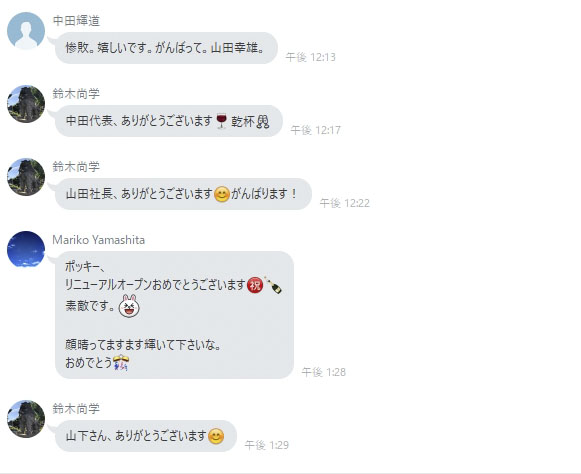581x474 pixels.
Task: Click the message bubble starting with 惨敗
Action: click(166, 48)
